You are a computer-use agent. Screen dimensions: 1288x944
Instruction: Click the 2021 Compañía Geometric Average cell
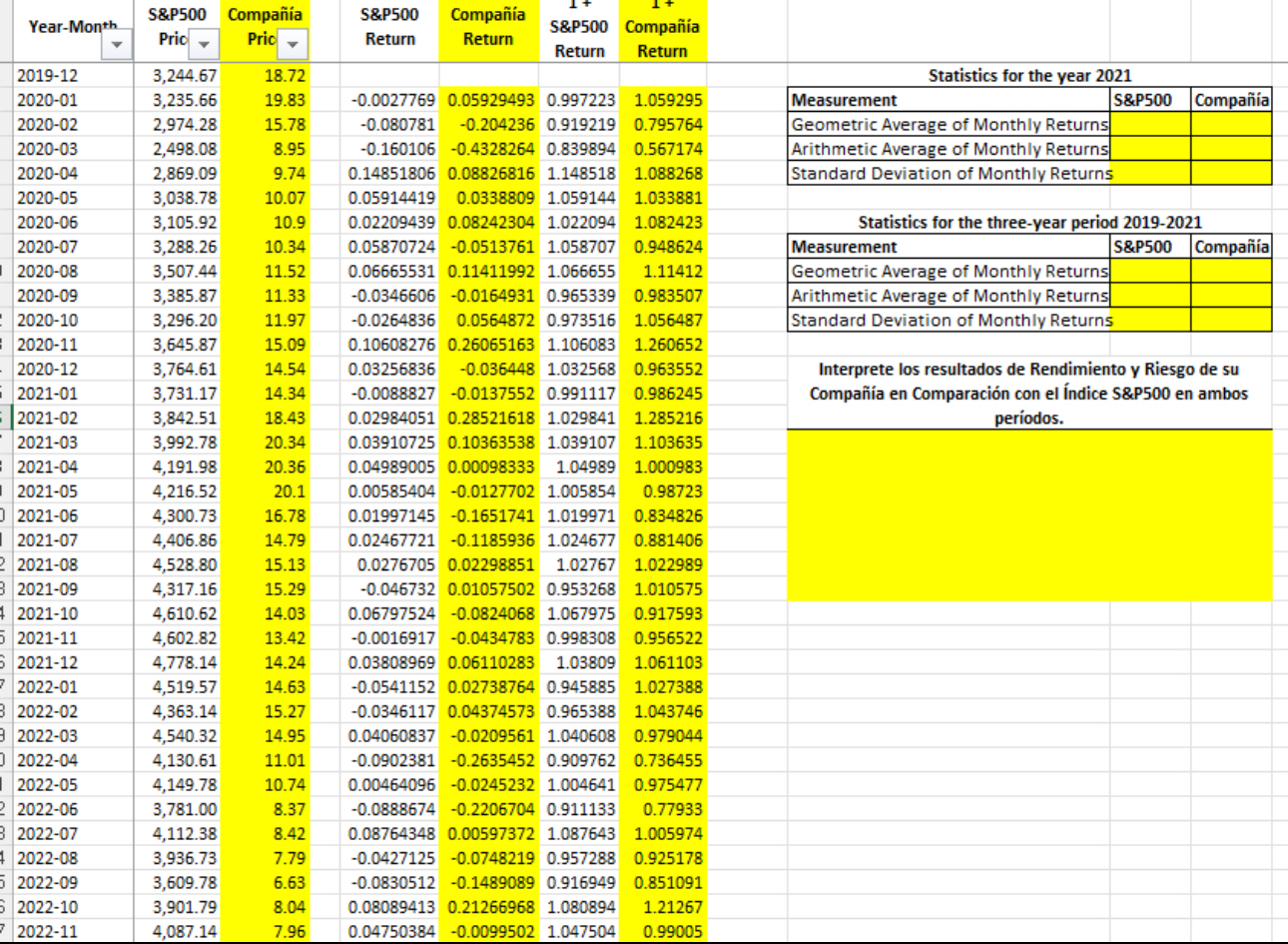1232,124
